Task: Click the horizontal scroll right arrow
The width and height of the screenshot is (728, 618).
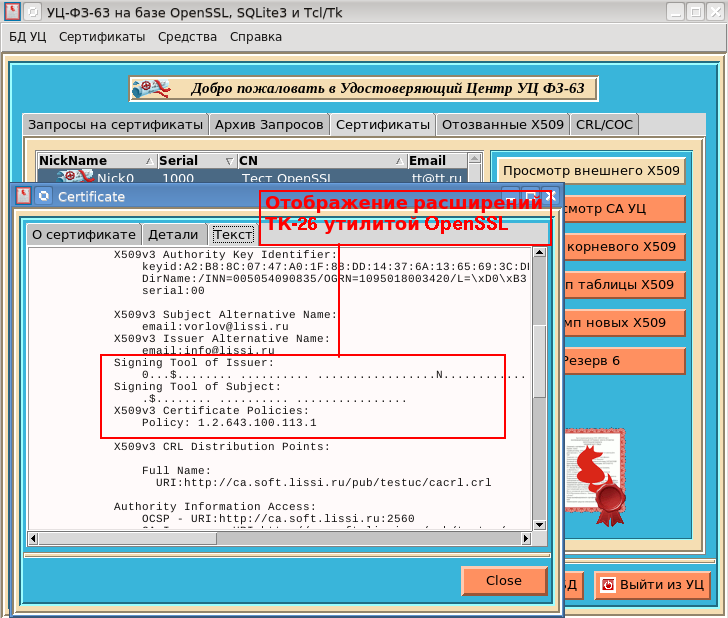Action: click(526, 539)
